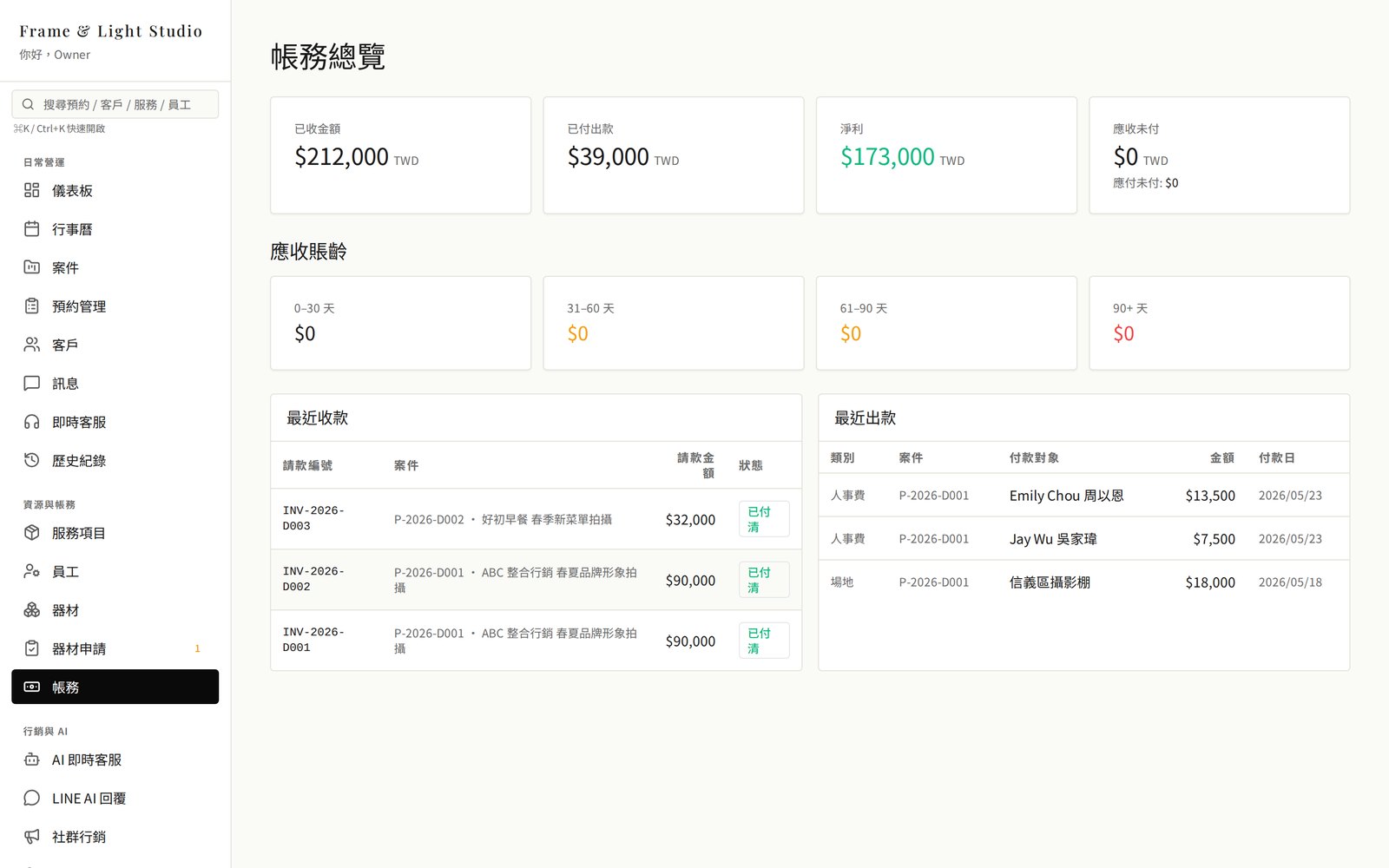Click the 淨利 $173,000 card
Screen dimensions: 1389x868
point(946,155)
